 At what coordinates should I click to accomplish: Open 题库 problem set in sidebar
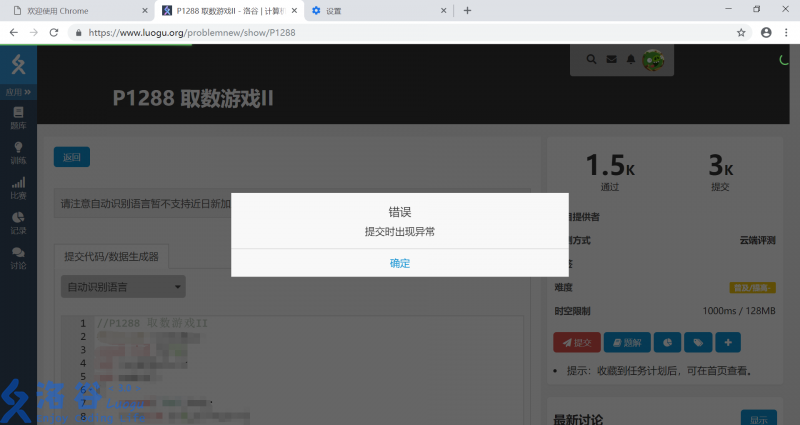18,118
